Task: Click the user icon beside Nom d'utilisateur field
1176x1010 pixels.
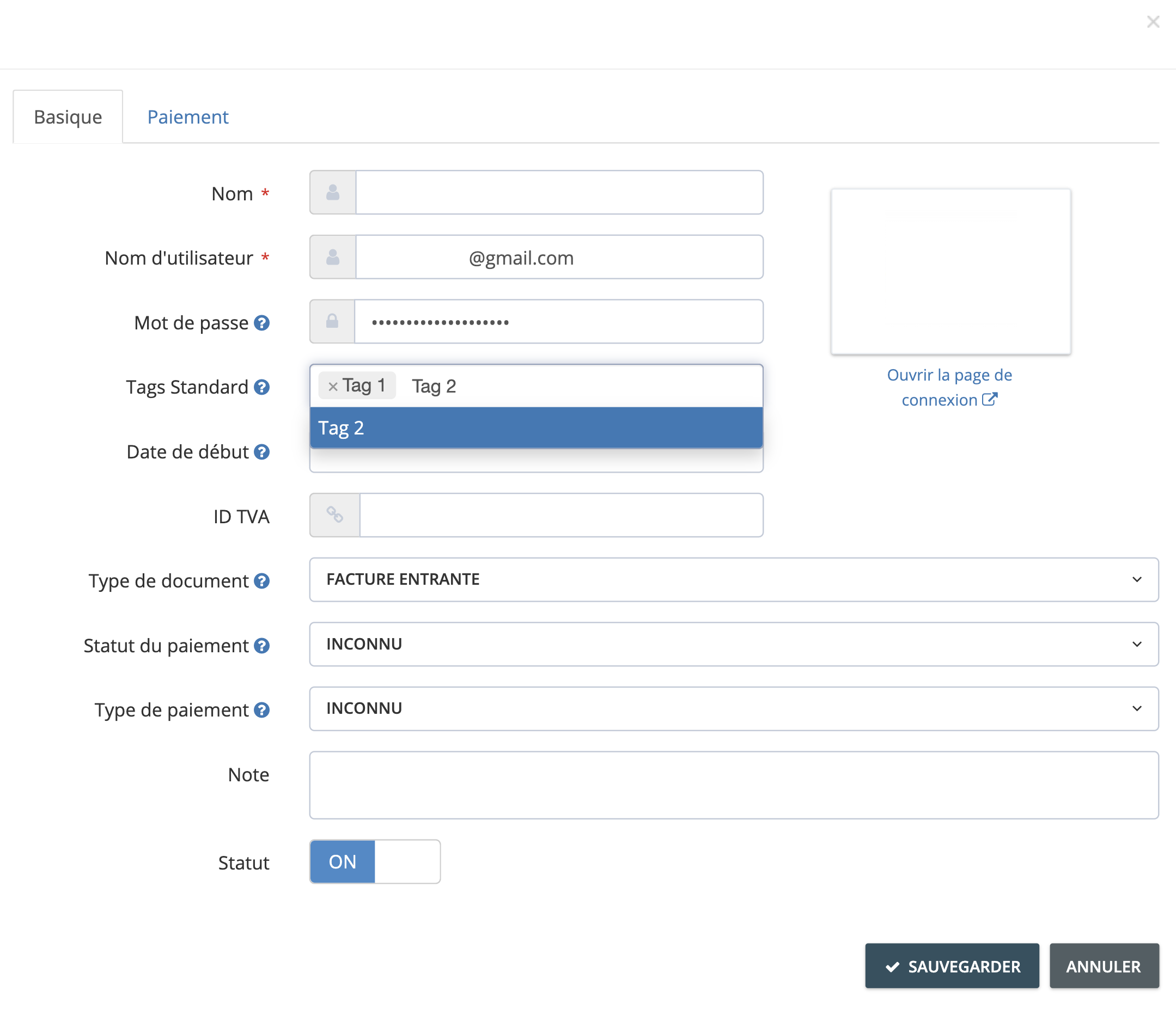Action: tap(333, 258)
